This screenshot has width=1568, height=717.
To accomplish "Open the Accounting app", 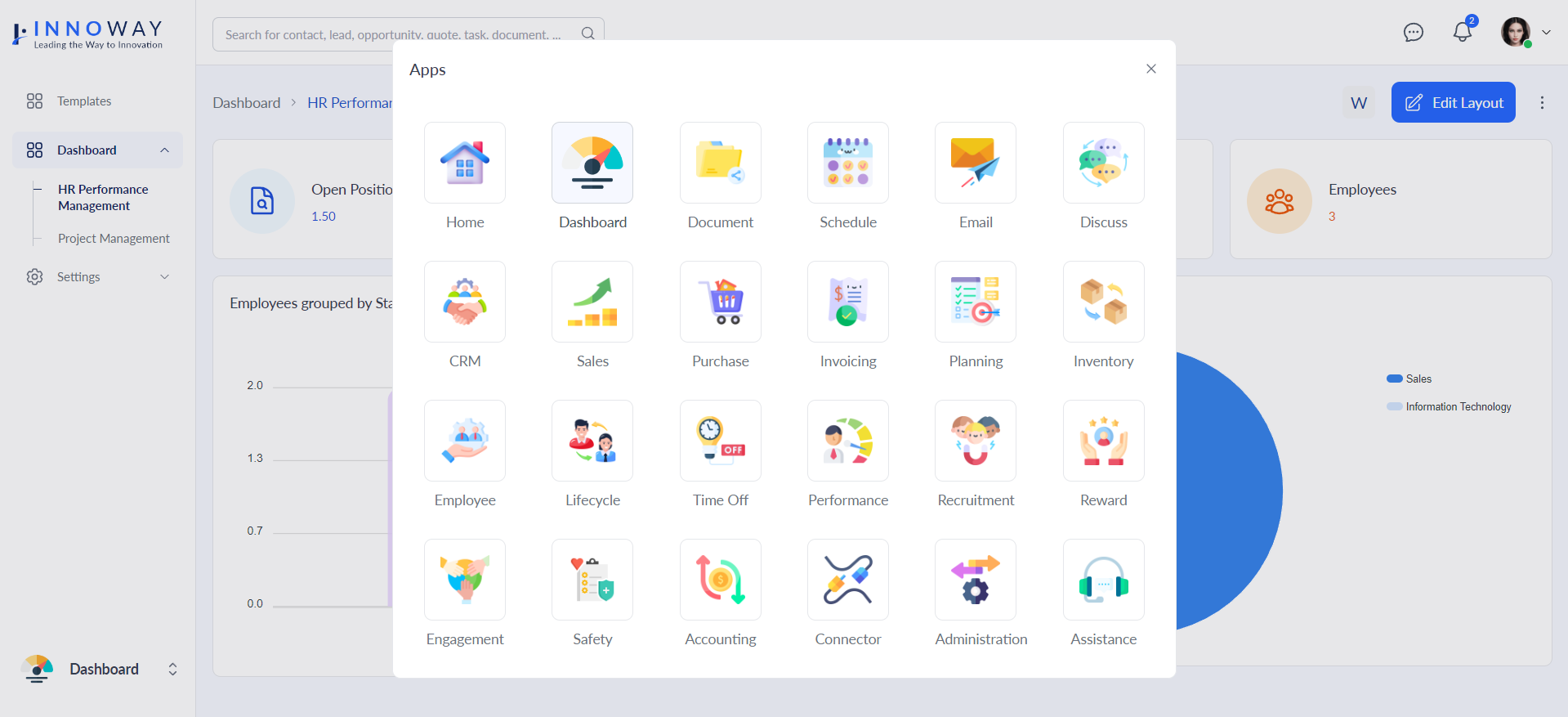I will click(x=720, y=580).
